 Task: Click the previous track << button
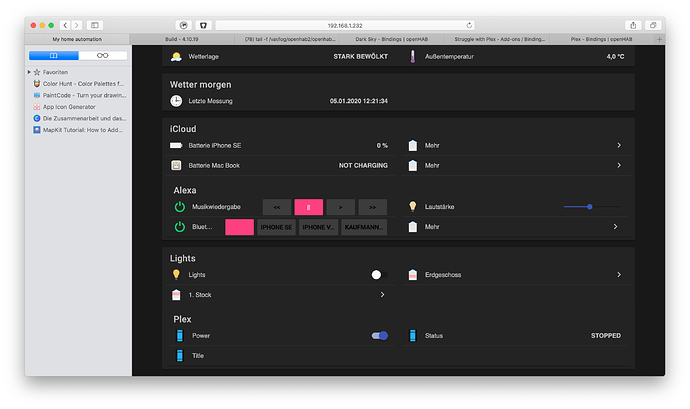pos(277,207)
